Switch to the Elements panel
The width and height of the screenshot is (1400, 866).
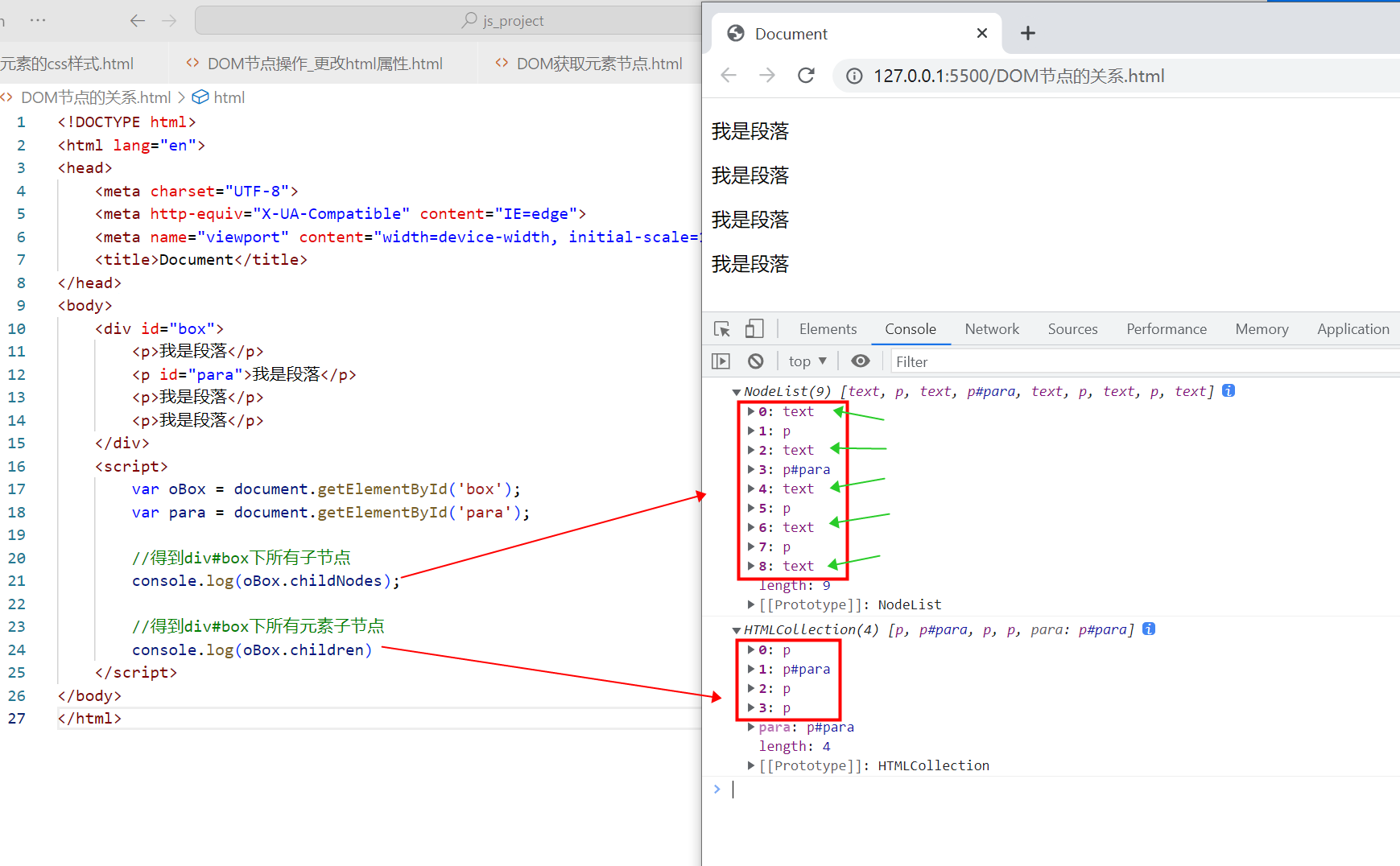[828, 329]
